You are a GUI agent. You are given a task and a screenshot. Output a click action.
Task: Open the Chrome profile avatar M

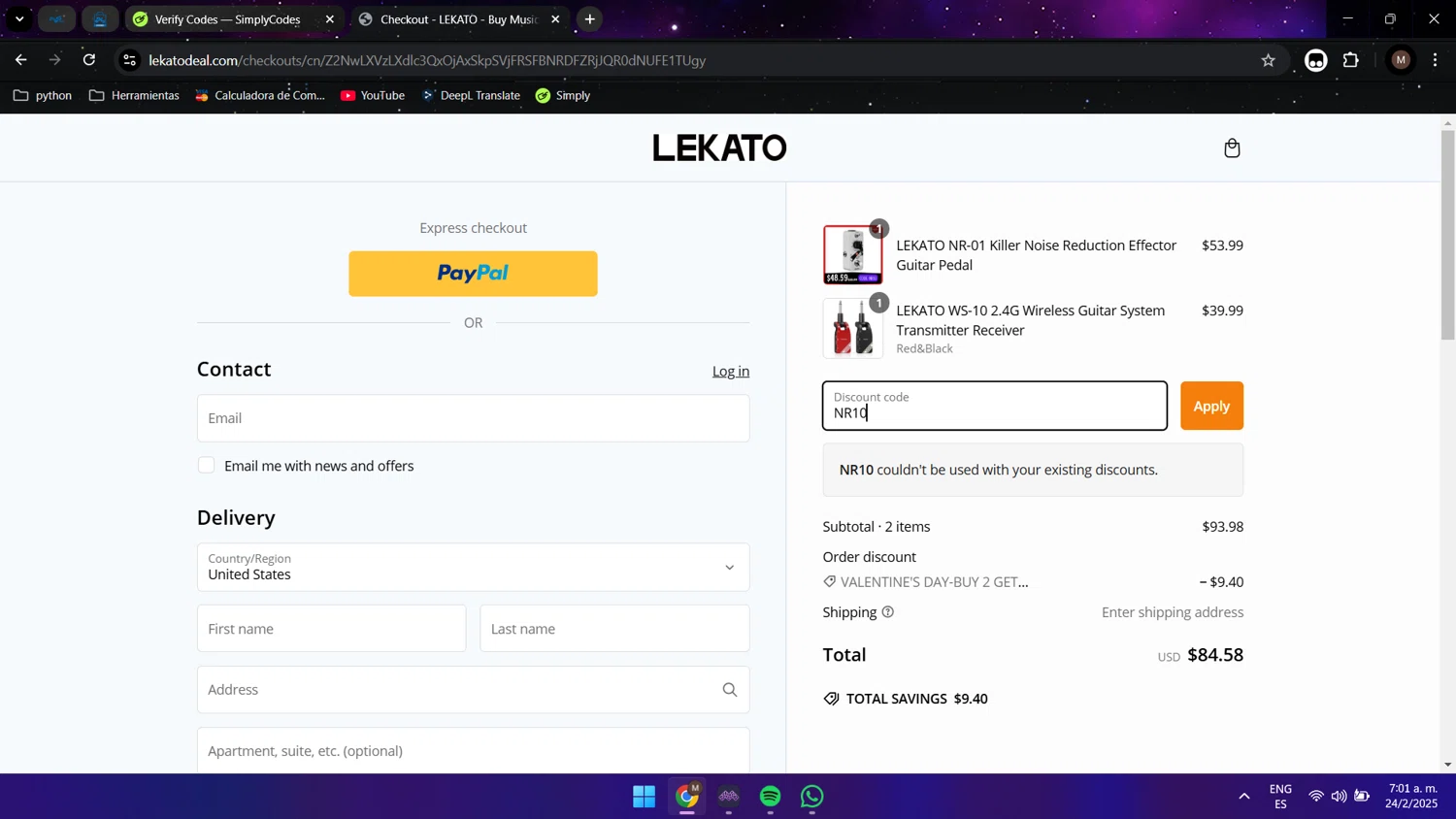[1401, 60]
